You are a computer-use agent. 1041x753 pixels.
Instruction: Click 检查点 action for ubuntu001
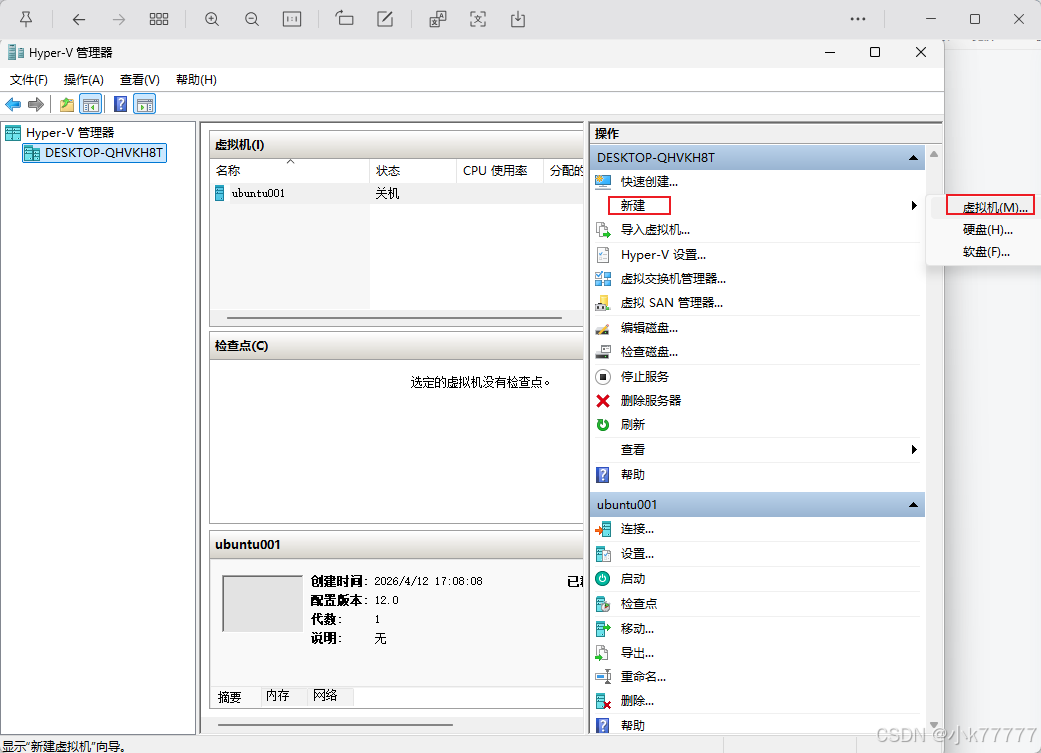(639, 604)
